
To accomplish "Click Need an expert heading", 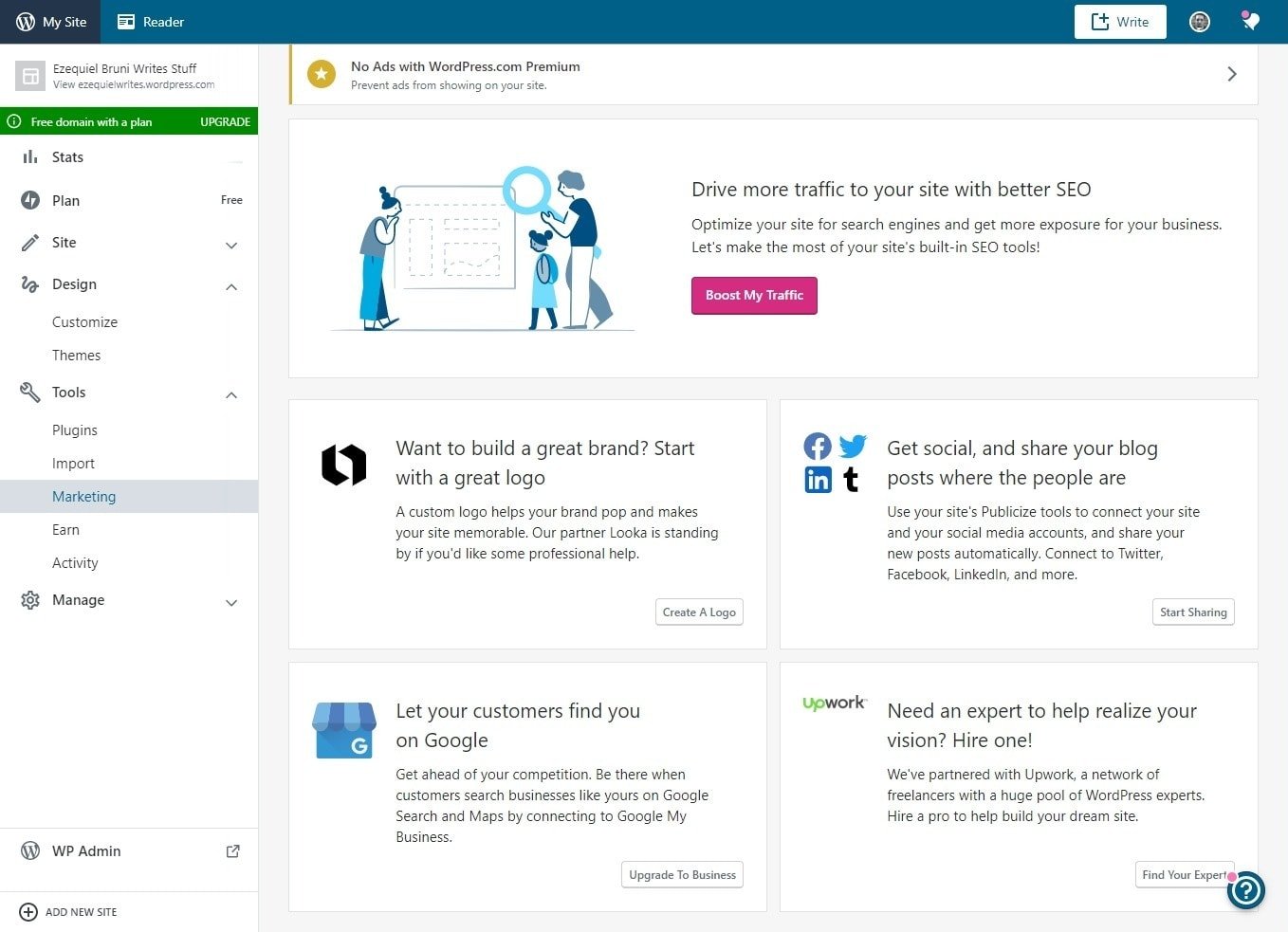I will pyautogui.click(x=1041, y=725).
